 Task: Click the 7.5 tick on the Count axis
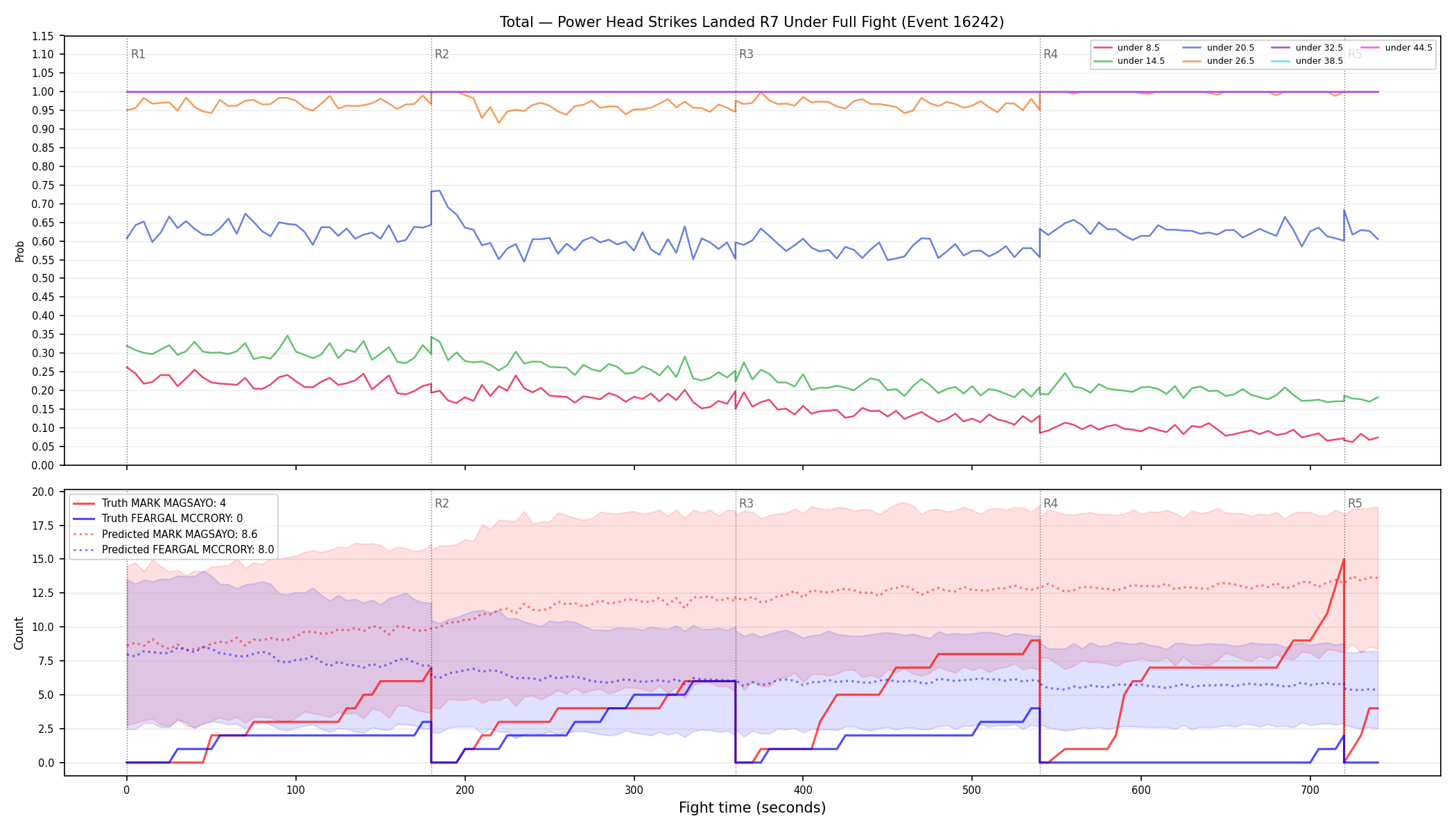[46, 661]
